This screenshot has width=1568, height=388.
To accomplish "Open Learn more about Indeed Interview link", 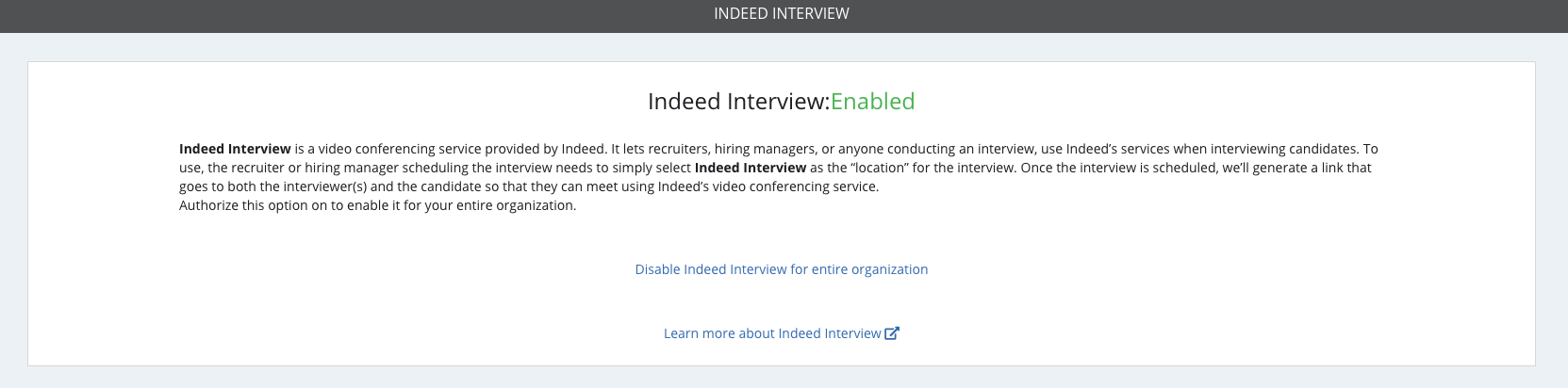I will [x=772, y=333].
